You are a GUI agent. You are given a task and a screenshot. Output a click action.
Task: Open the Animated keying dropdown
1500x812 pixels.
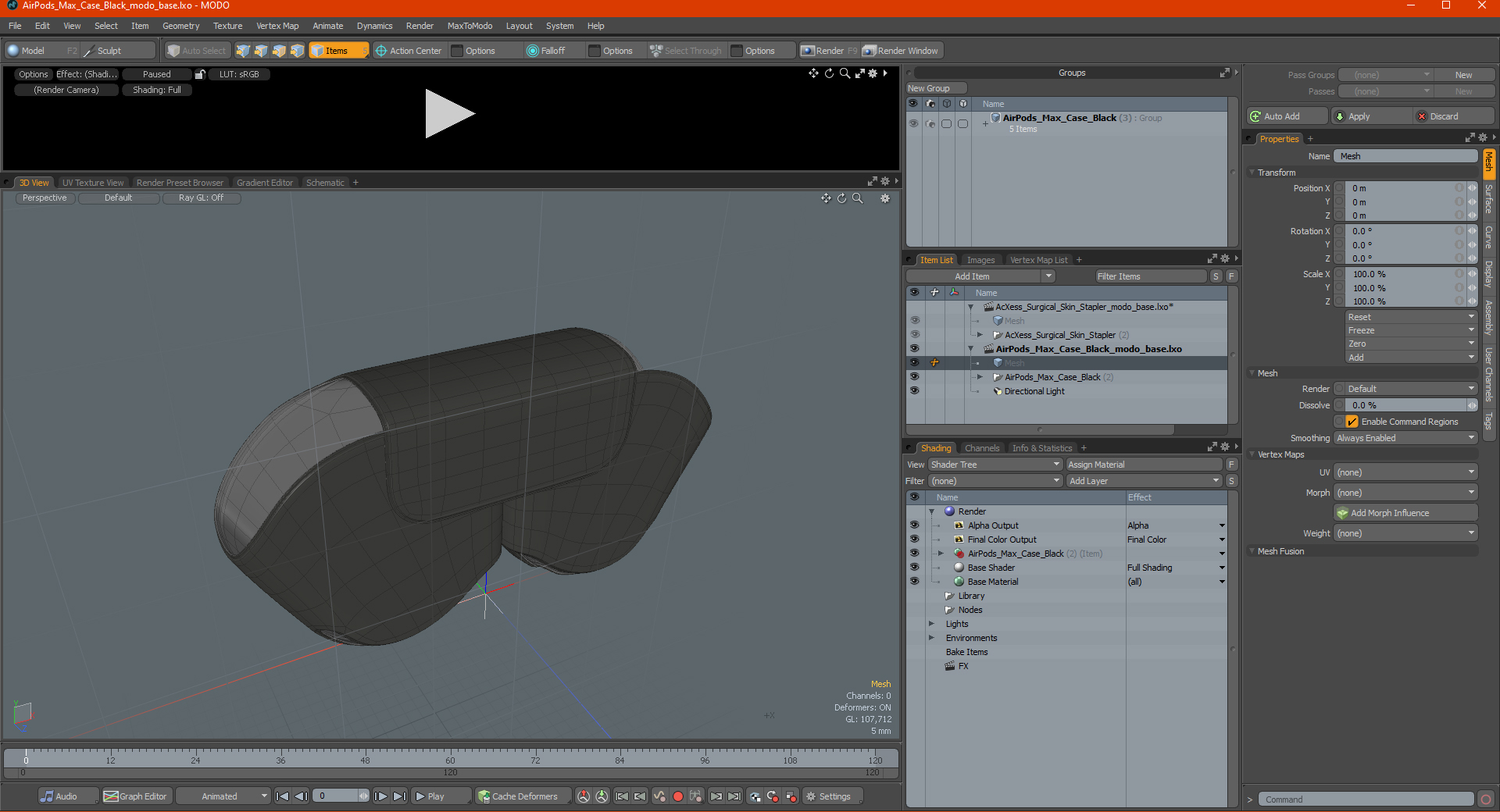point(223,796)
